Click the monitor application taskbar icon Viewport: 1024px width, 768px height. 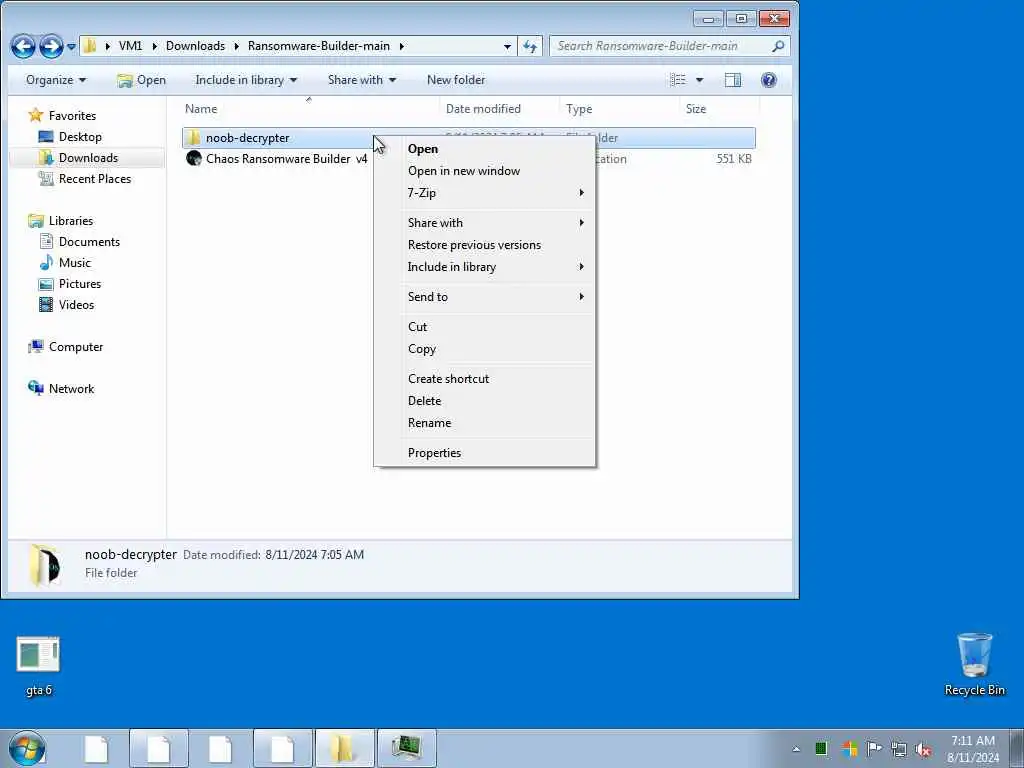tap(406, 748)
